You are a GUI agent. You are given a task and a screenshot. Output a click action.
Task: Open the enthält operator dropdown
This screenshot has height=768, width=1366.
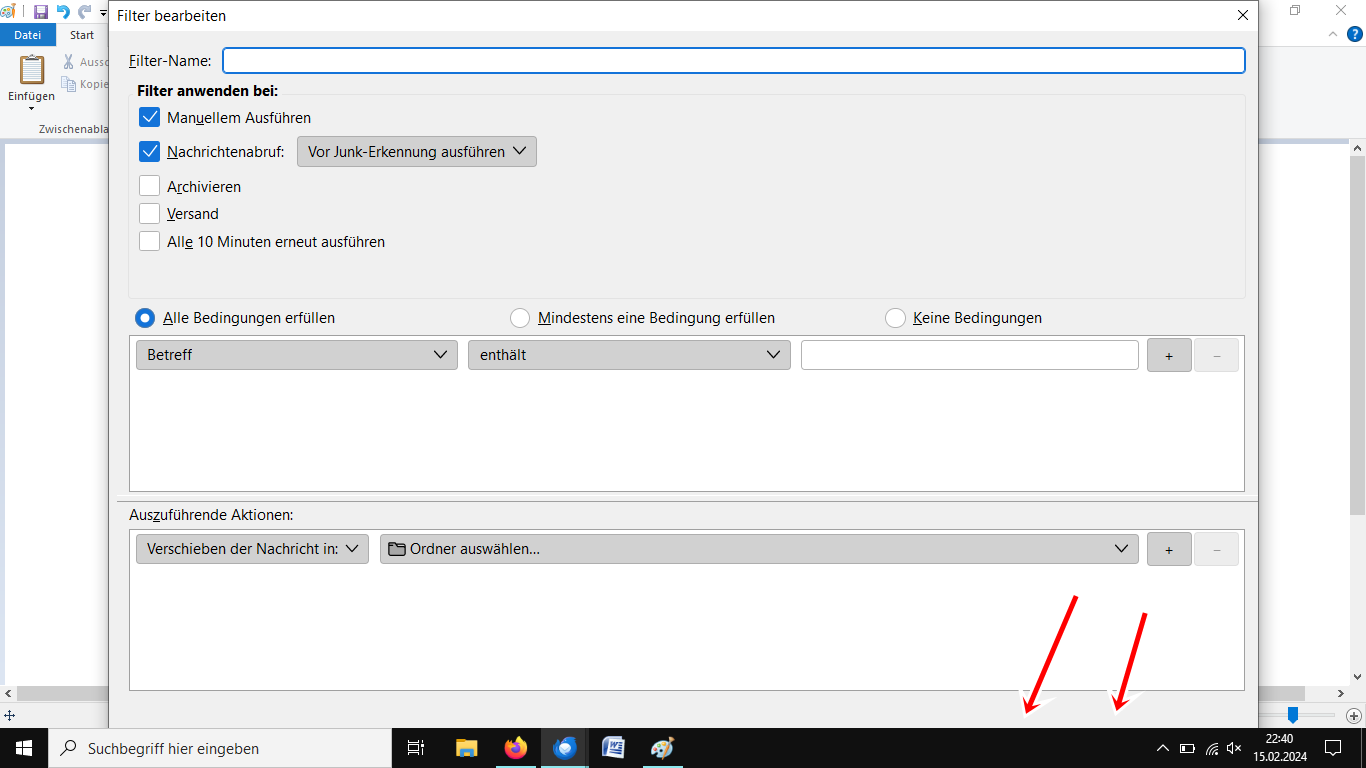point(629,355)
